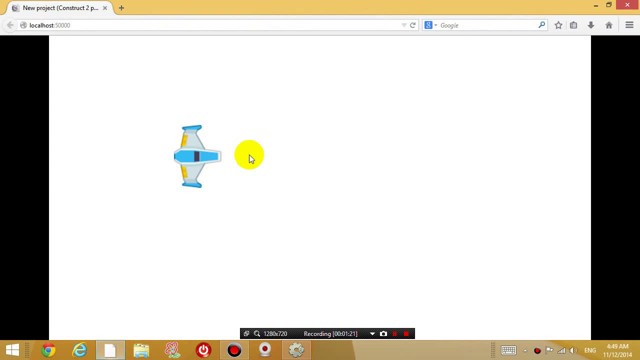Open the Firefox downloads arrow
The width and height of the screenshot is (640, 360).
coord(591,25)
